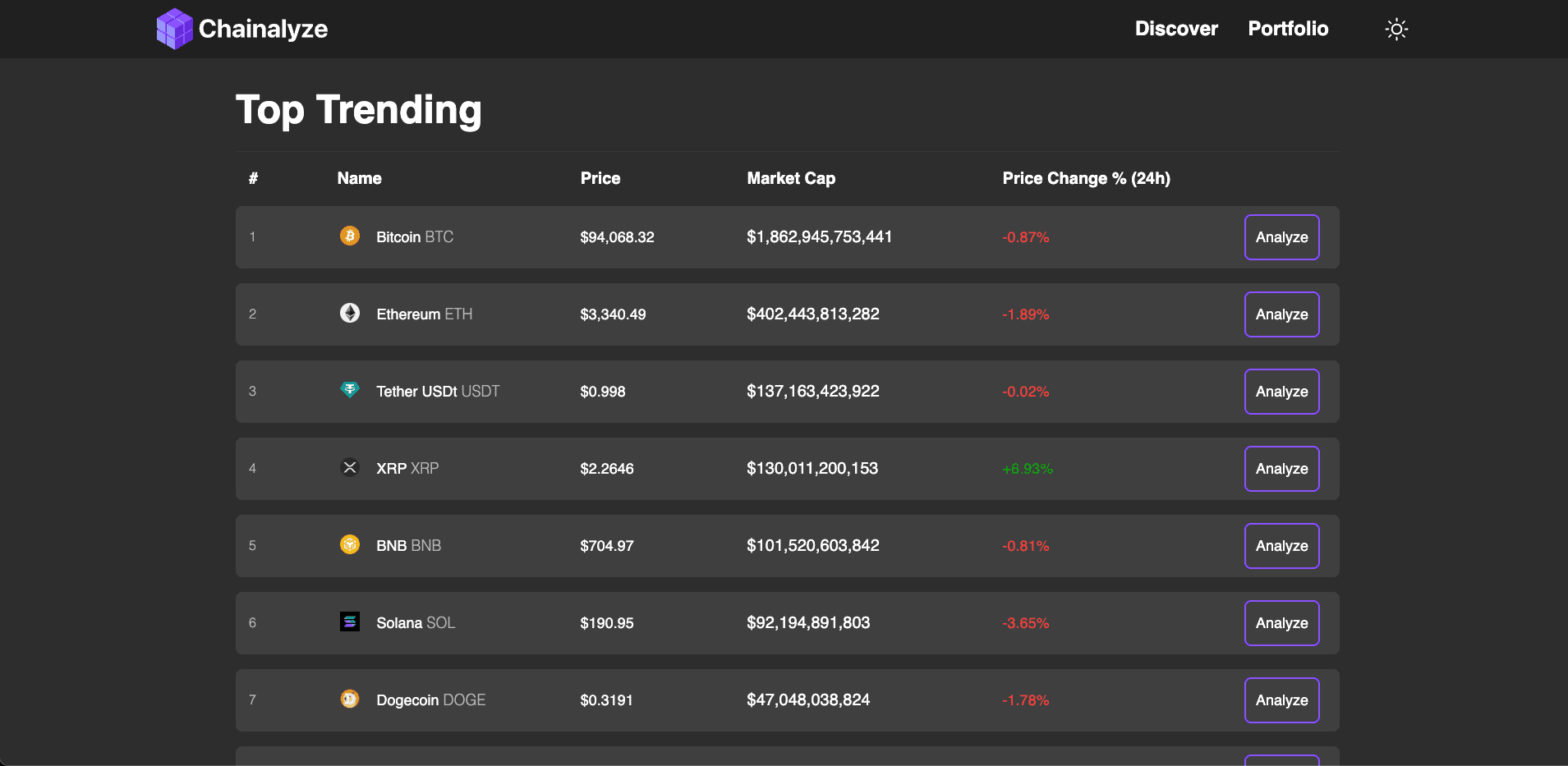Click market cap $137,163,423,922

pyautogui.click(x=813, y=392)
